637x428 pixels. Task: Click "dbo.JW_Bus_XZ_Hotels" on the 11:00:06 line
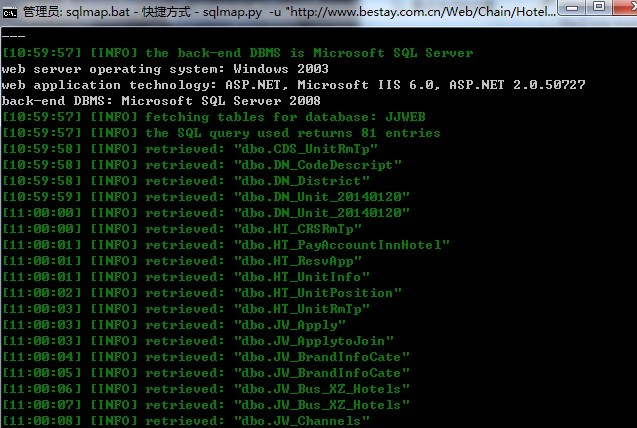(322, 389)
